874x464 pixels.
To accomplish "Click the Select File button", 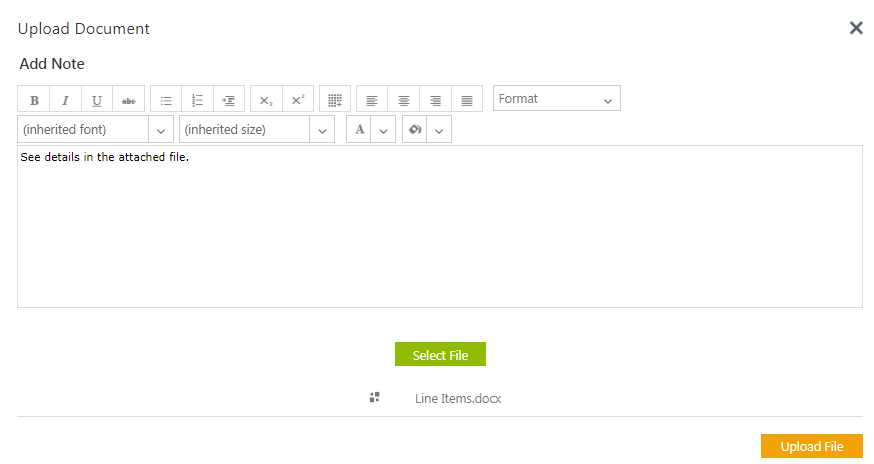I will coord(440,355).
